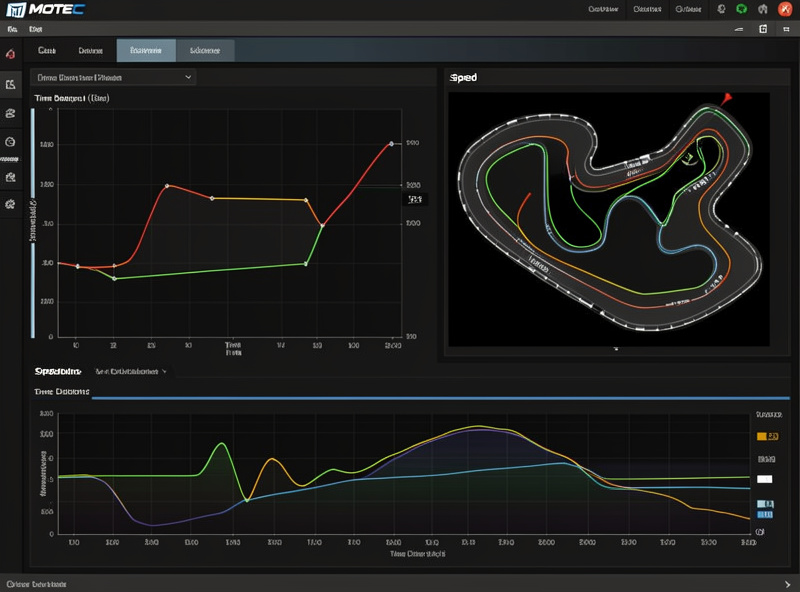Click the middle text link in top-right header
The height and width of the screenshot is (592, 800).
coord(647,9)
